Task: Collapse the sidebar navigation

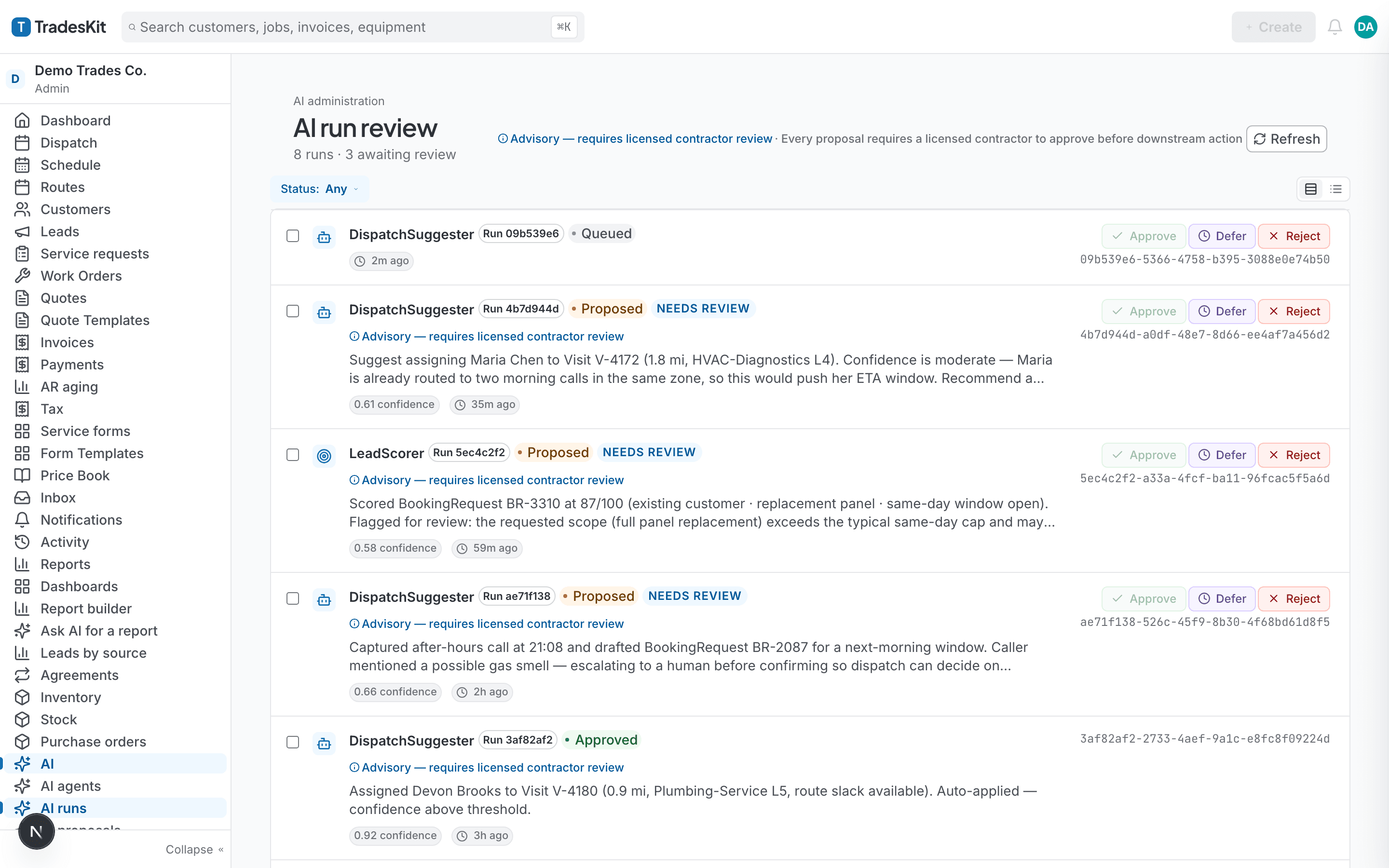Action: [194, 850]
